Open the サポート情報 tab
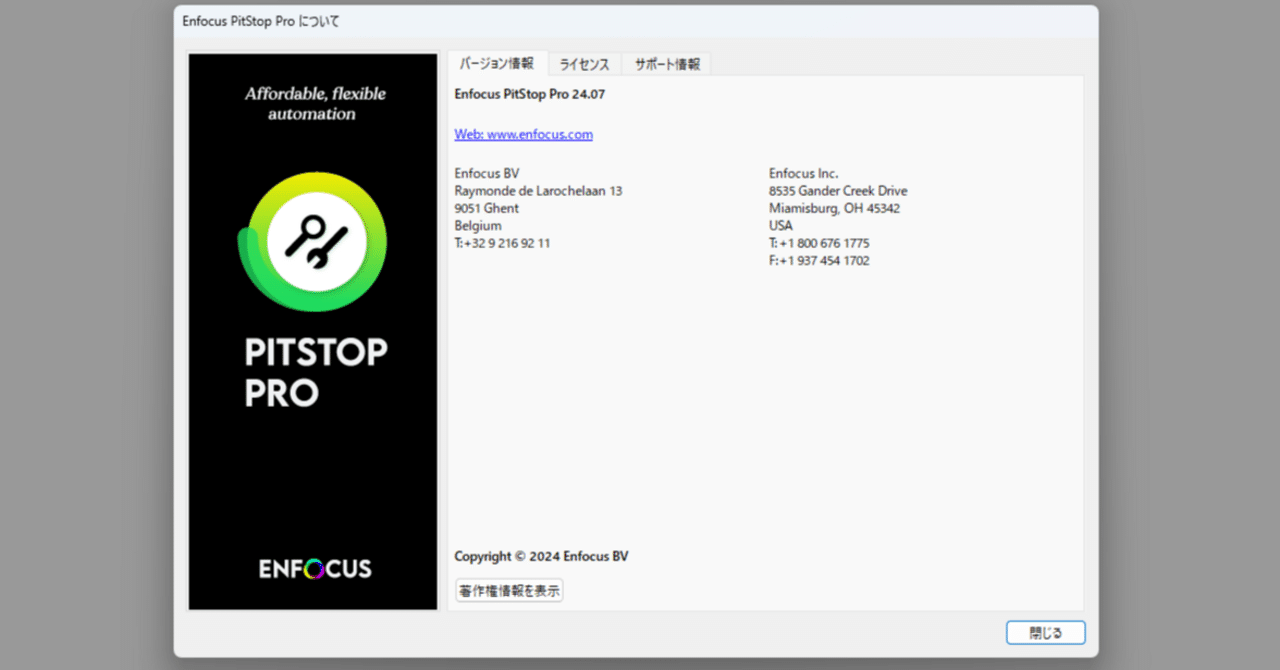 (665, 63)
